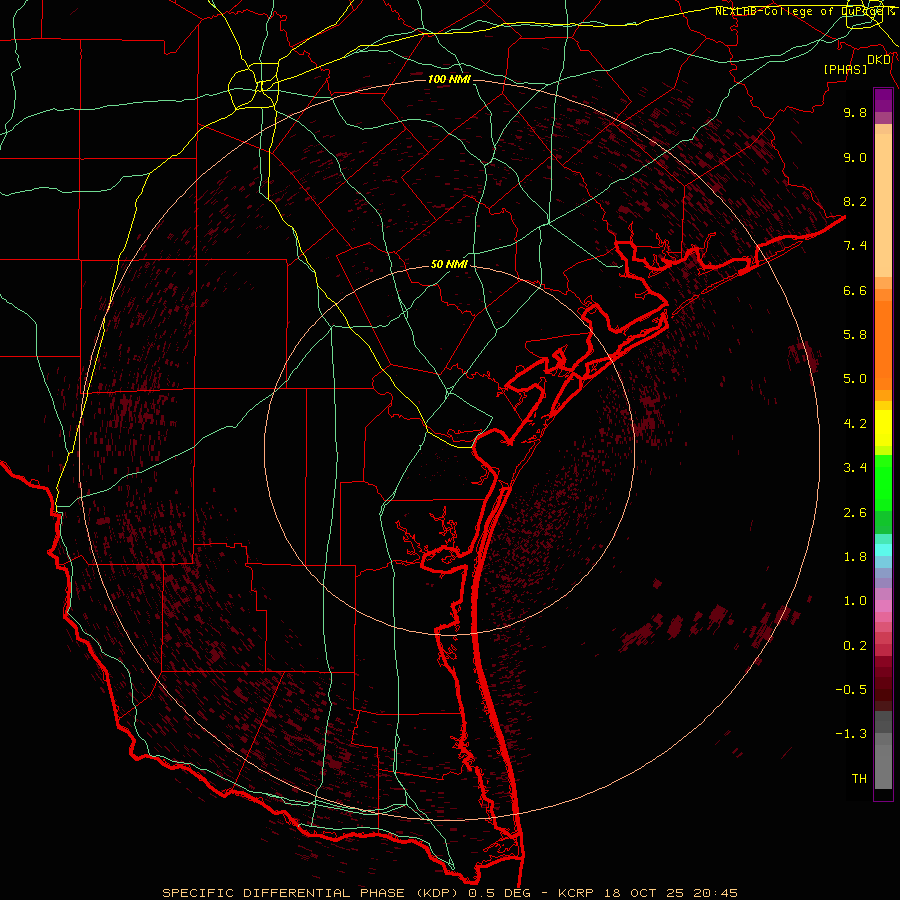Select the 5.0 scale label
The width and height of the screenshot is (900, 900).
coord(855,379)
